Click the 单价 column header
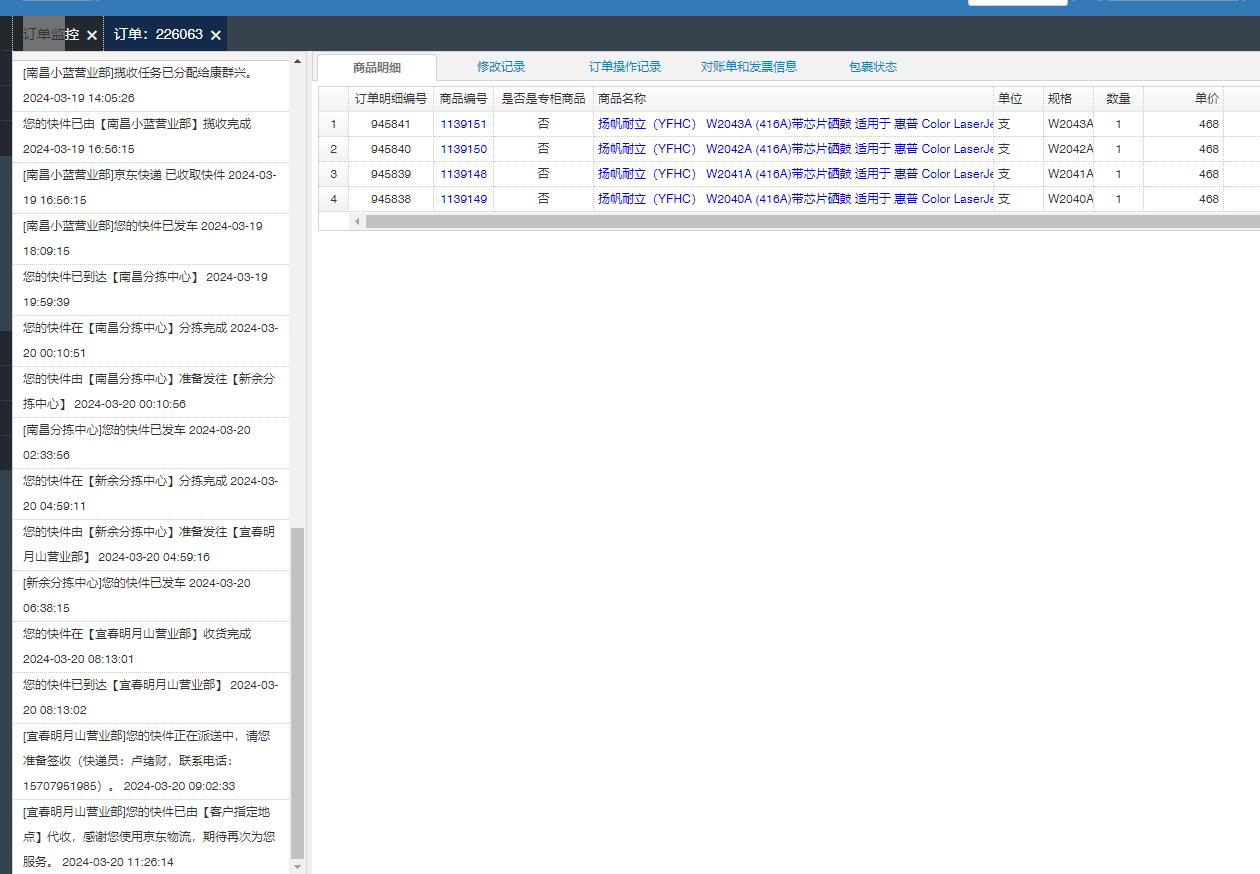The width and height of the screenshot is (1260, 874). [x=1184, y=99]
